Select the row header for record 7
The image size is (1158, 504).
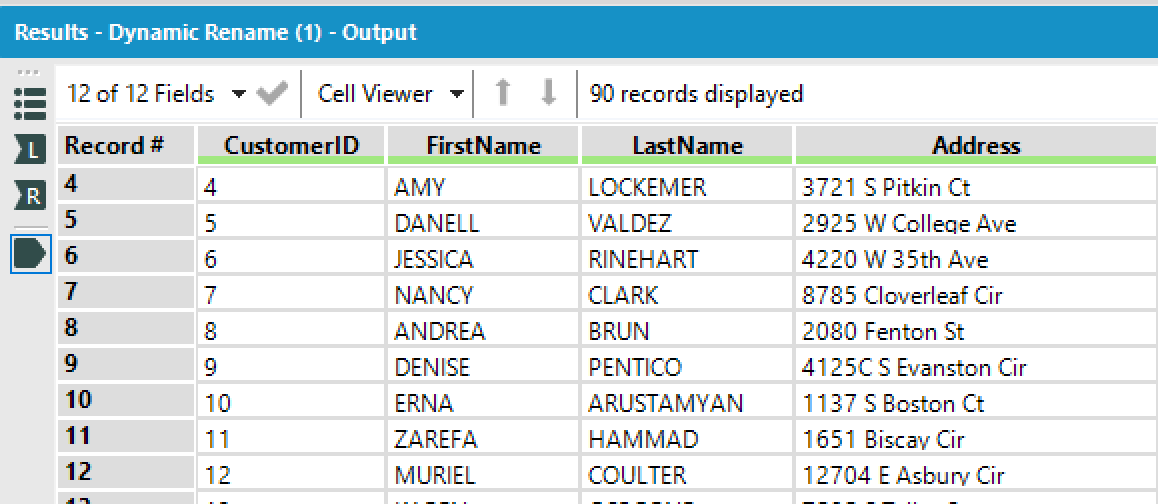126,293
